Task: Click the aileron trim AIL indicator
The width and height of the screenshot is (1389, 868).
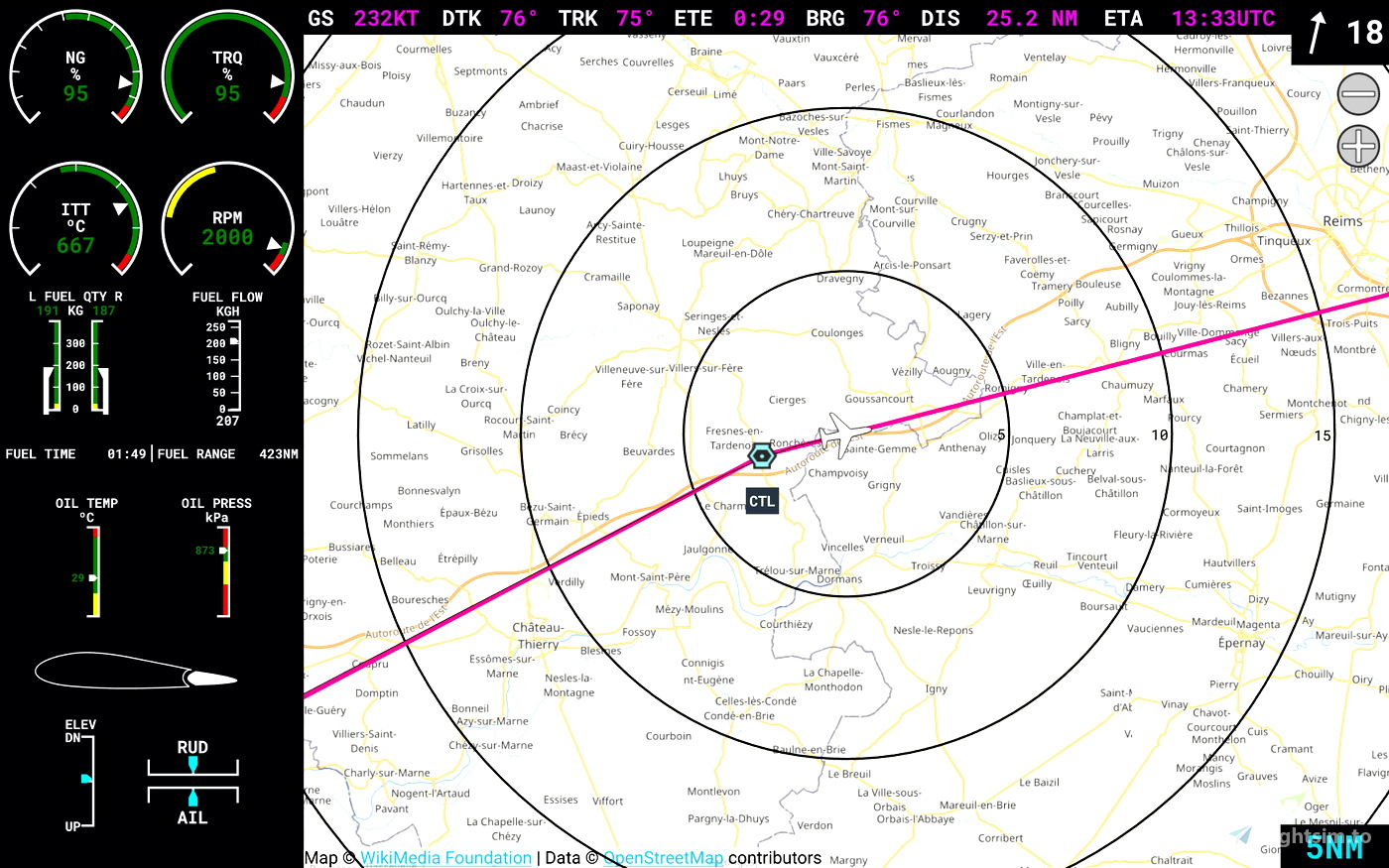Action: pyautogui.click(x=192, y=806)
